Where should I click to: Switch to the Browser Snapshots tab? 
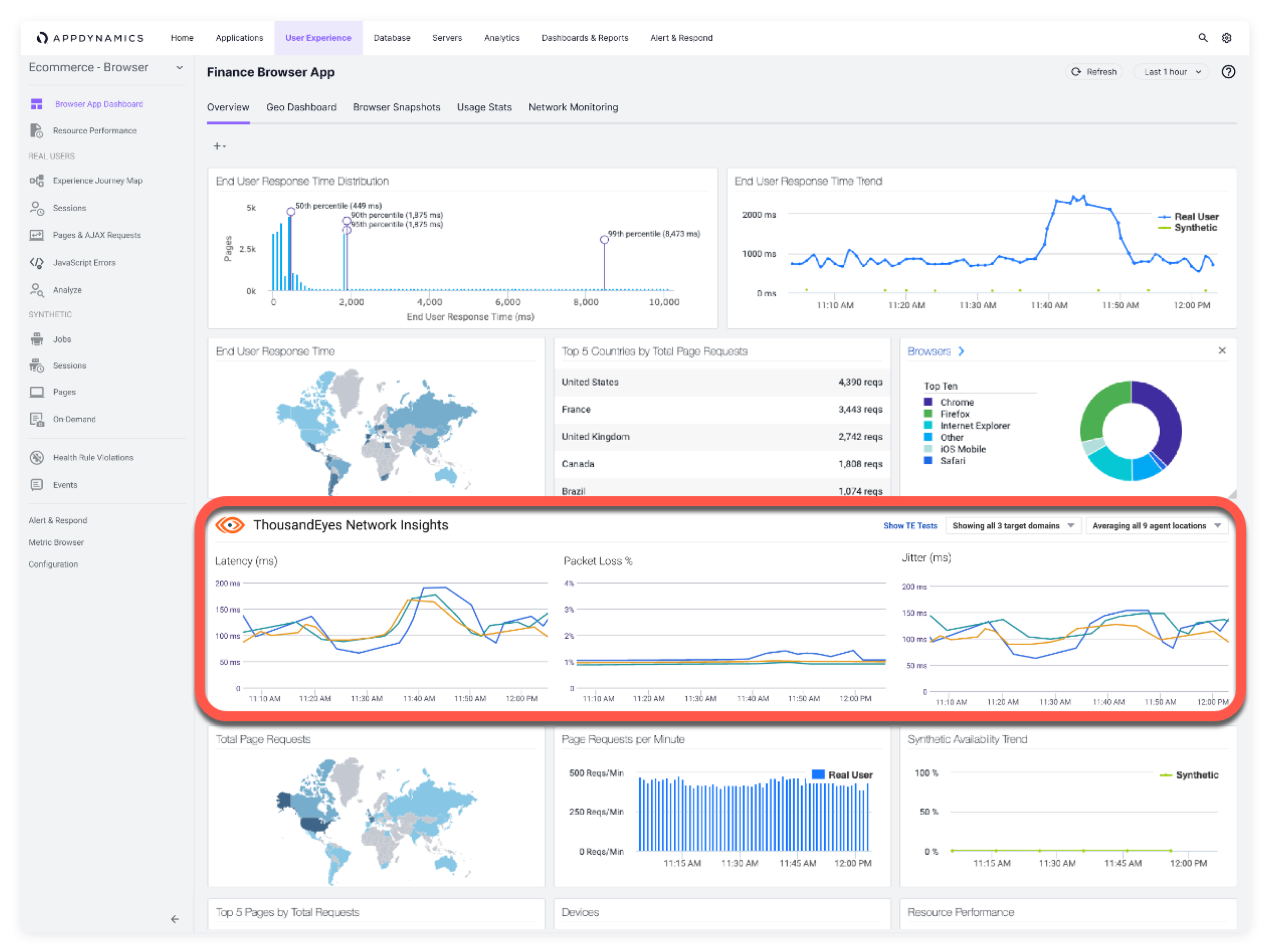(397, 107)
